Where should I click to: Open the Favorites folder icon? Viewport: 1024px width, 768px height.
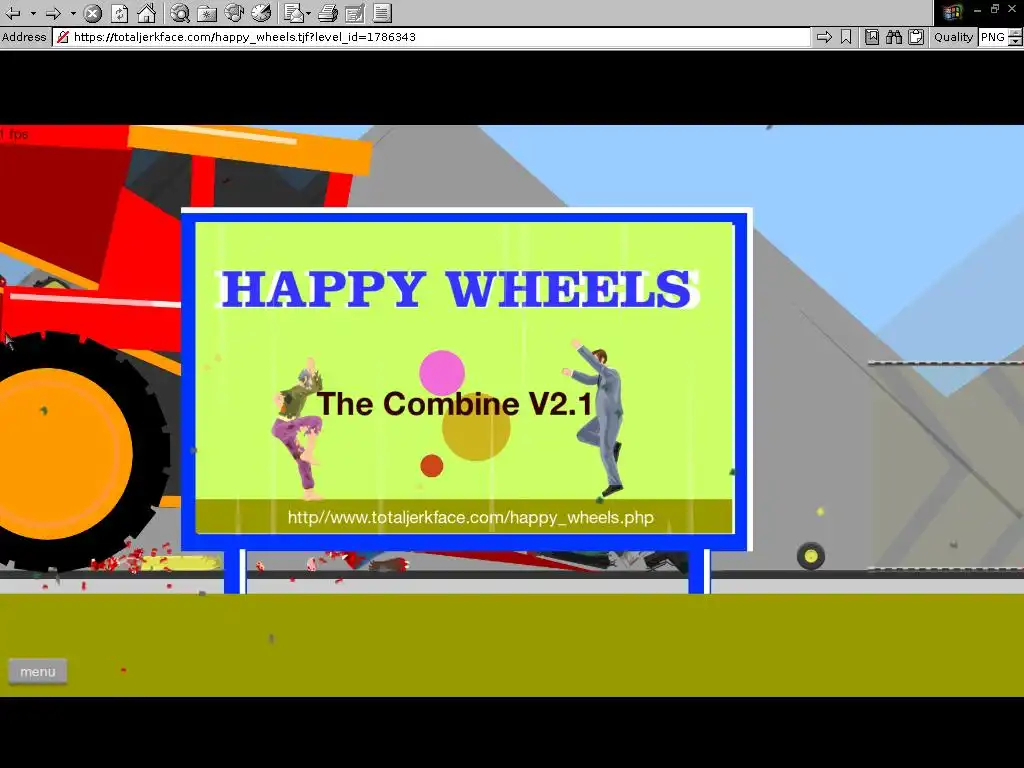[x=207, y=13]
